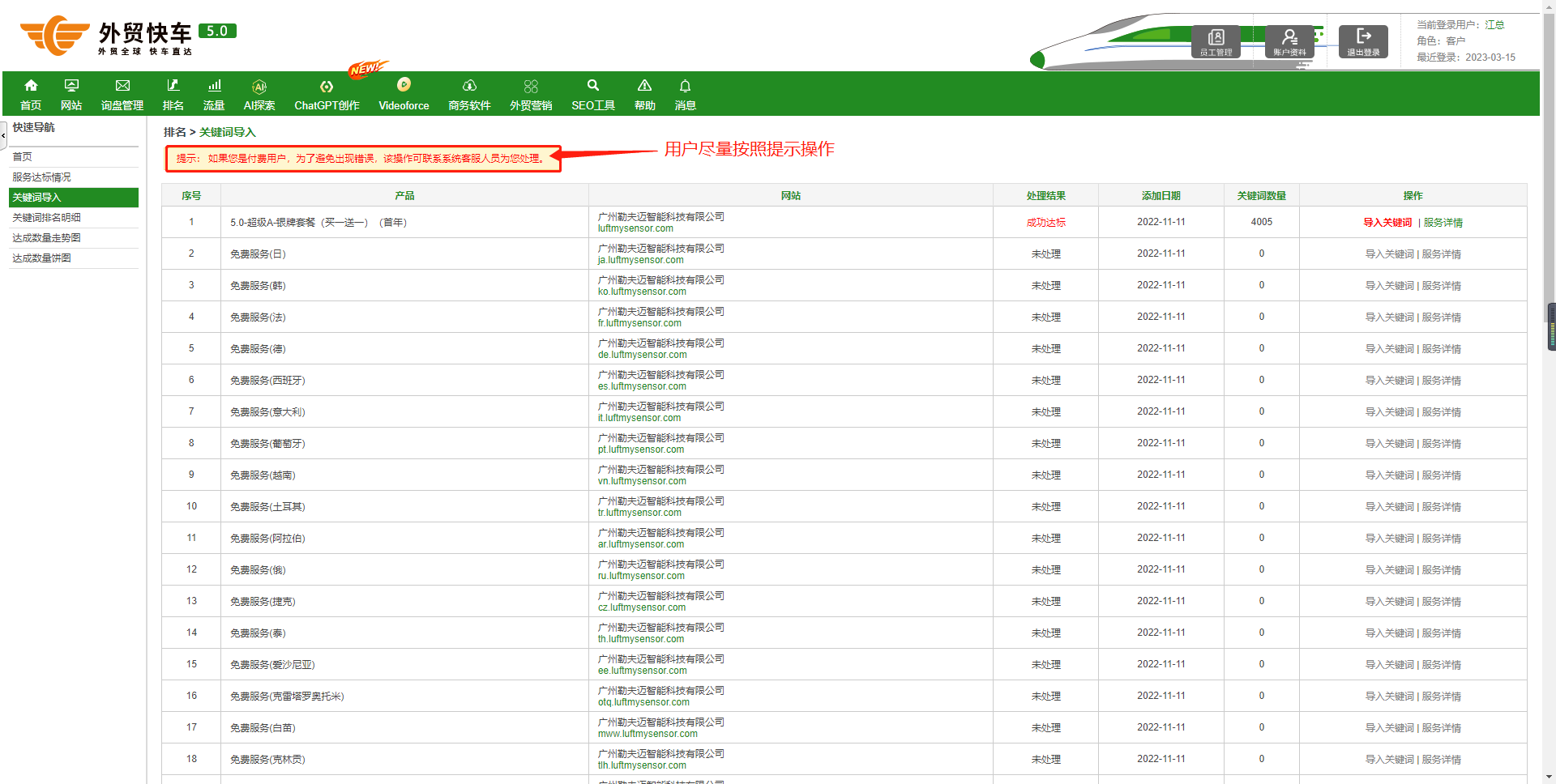This screenshot has height=784, width=1556.
Task: Click keyword count 4005 cell
Action: click(x=1261, y=222)
